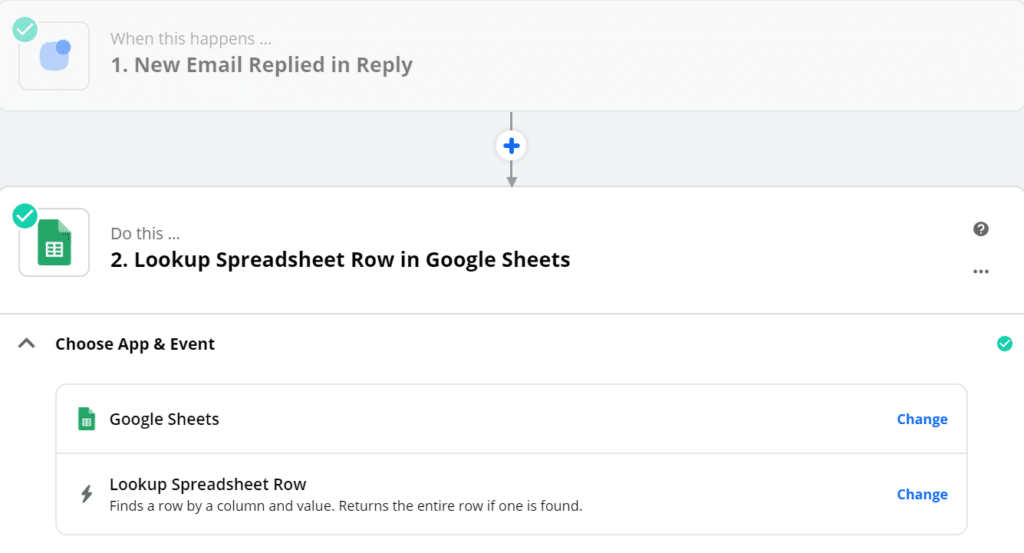Click the Choose App & Event section header
The width and height of the screenshot is (1024, 553).
(135, 344)
